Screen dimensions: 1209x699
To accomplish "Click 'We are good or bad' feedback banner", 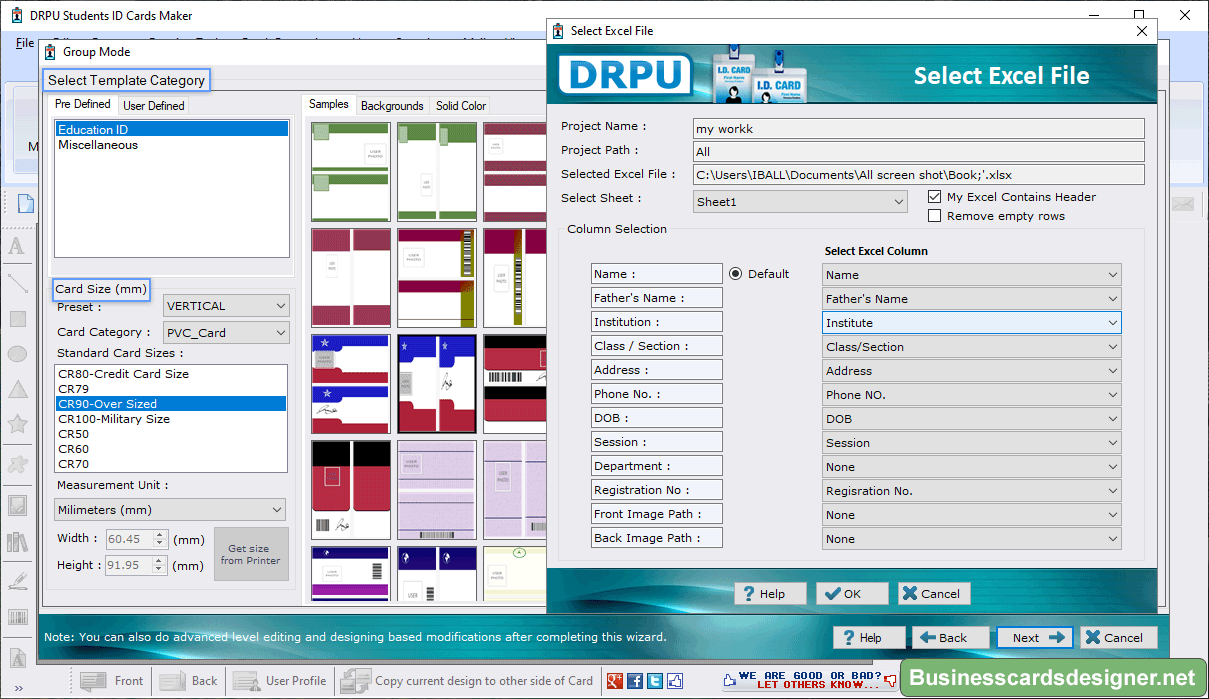I will (x=810, y=681).
